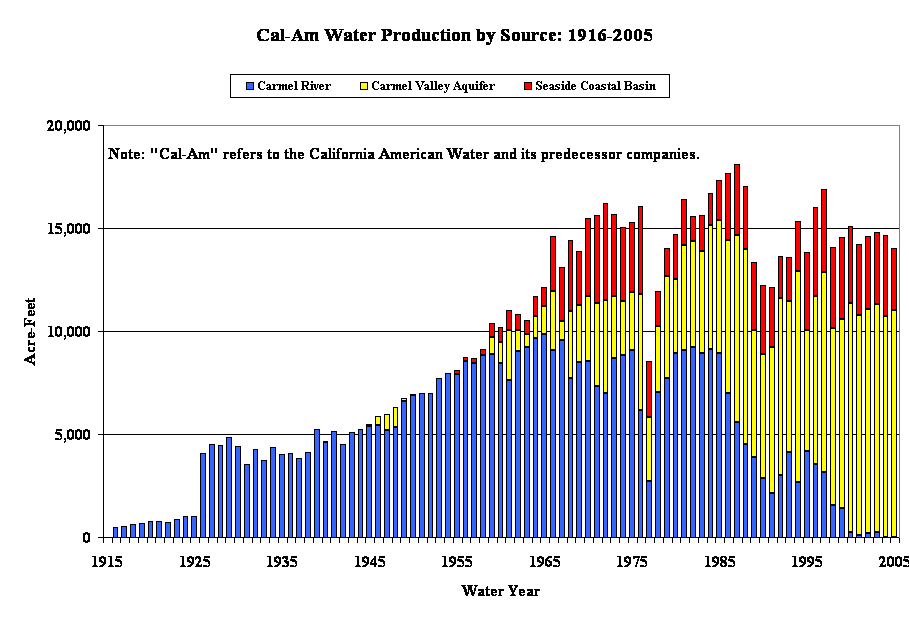
Task: Click the 1955 x-axis label
Action: pos(457,561)
